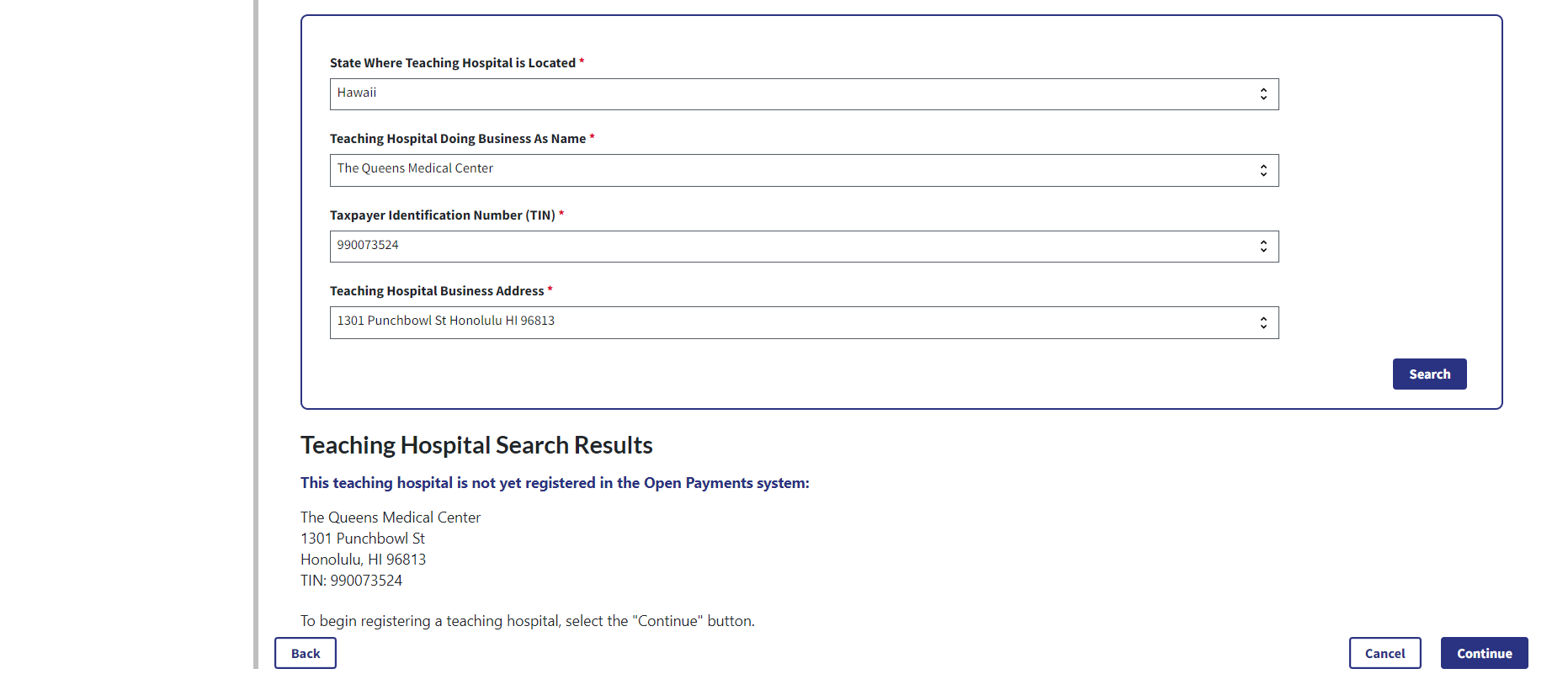Click the TIN field's up-down arrow icon
Image resolution: width=1568 pixels, height=690 pixels.
click(1263, 247)
